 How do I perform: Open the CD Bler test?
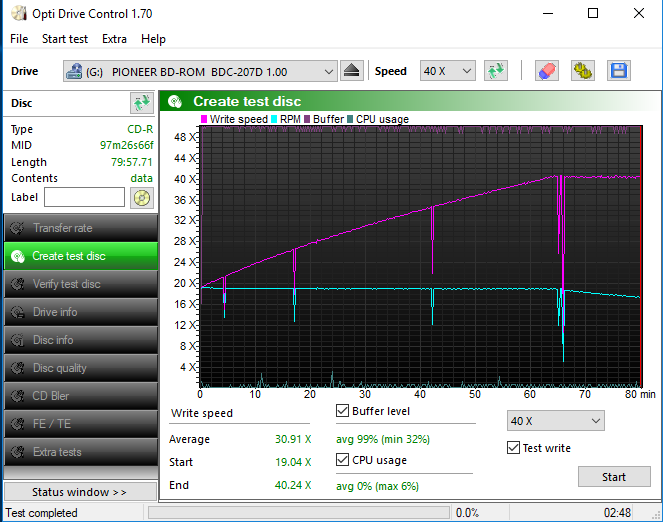point(81,396)
